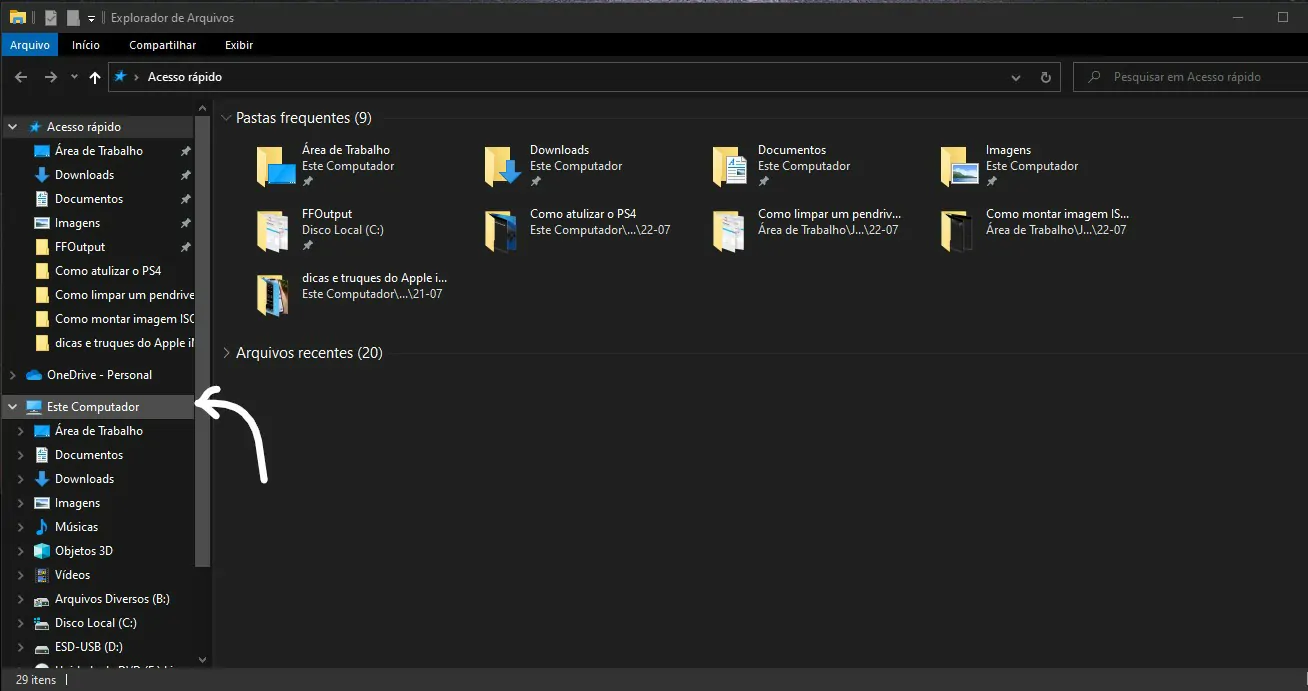This screenshot has width=1308, height=691.
Task: Switch to the Início ribbon tab
Action: 86,45
